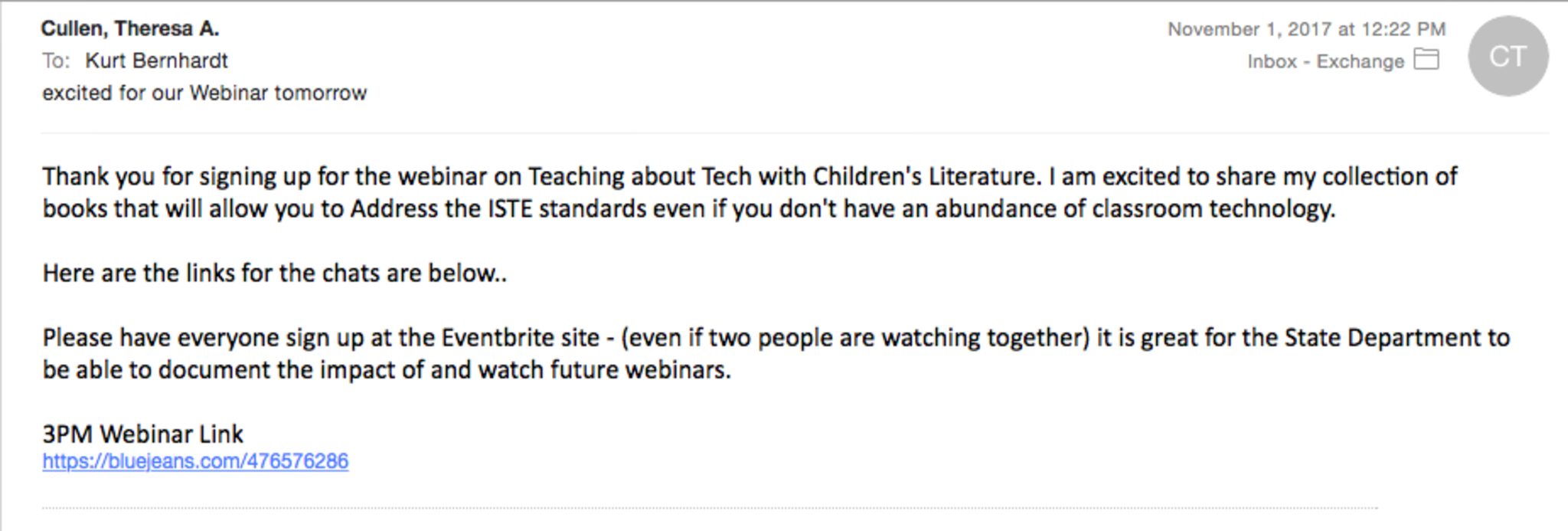Open the bluejeans.com webinar link
The height and width of the screenshot is (531, 1568).
pos(195,461)
